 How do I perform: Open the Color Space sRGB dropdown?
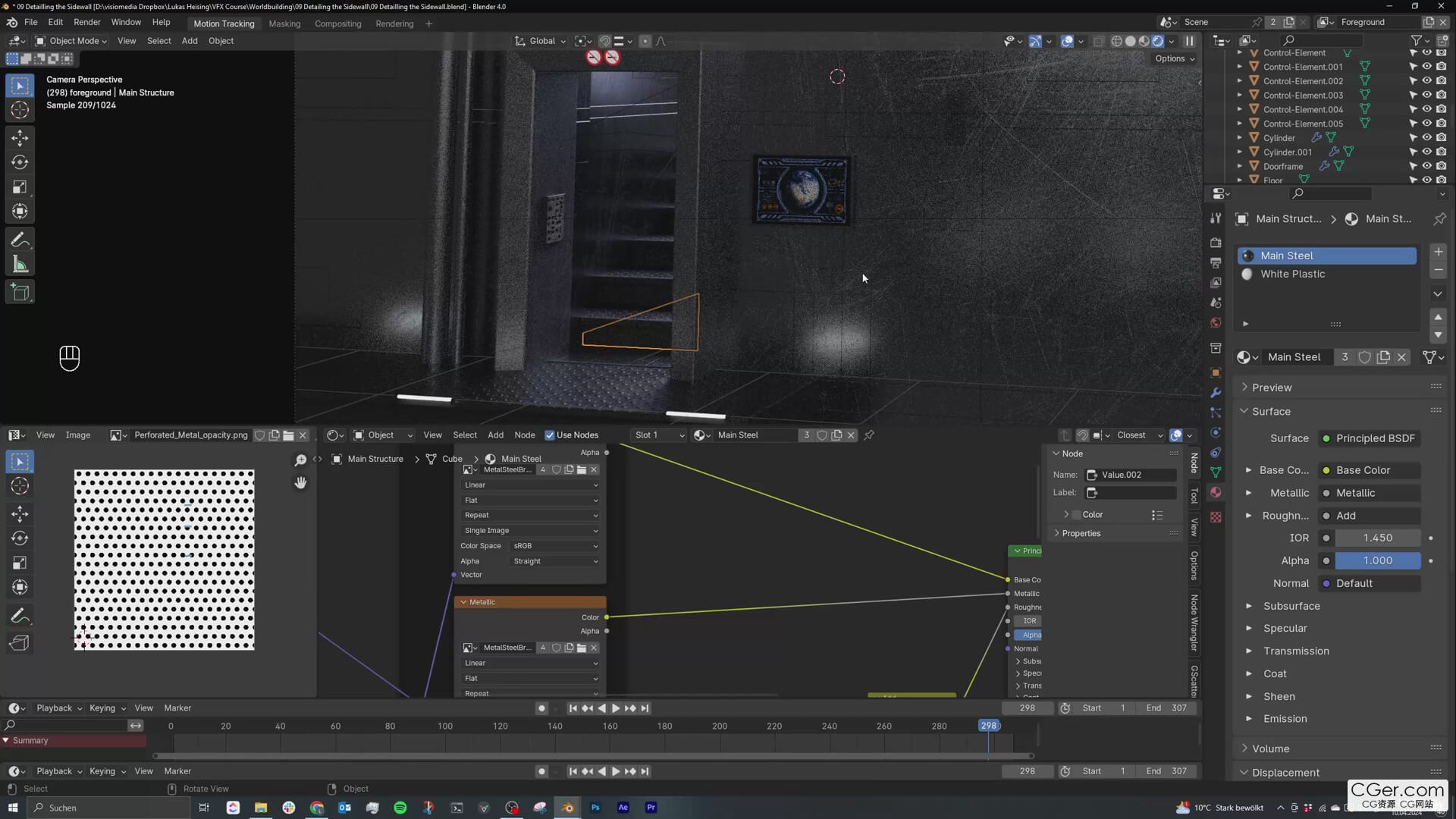click(555, 546)
